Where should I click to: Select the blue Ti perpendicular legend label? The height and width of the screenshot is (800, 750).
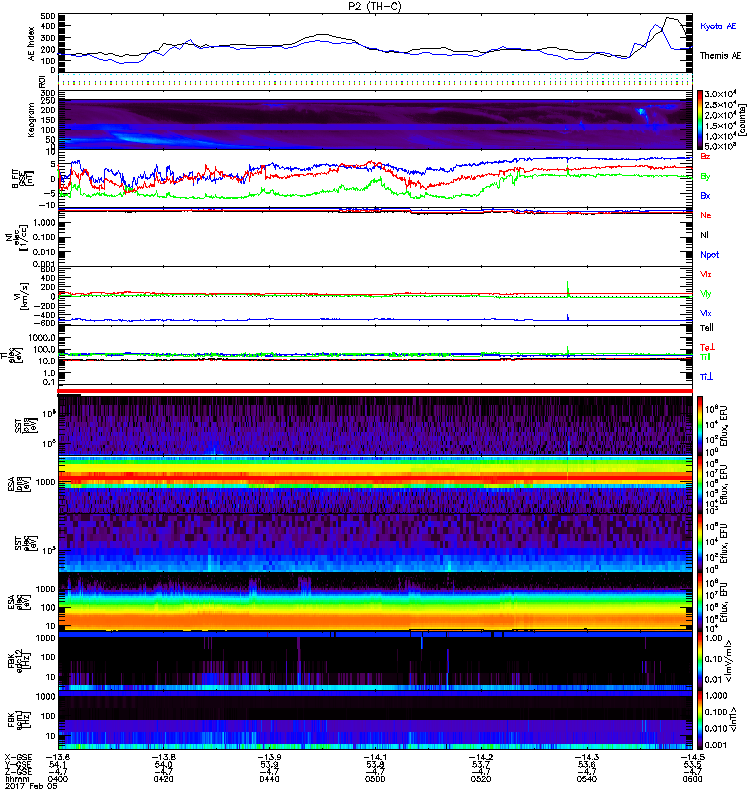pyautogui.click(x=706, y=377)
